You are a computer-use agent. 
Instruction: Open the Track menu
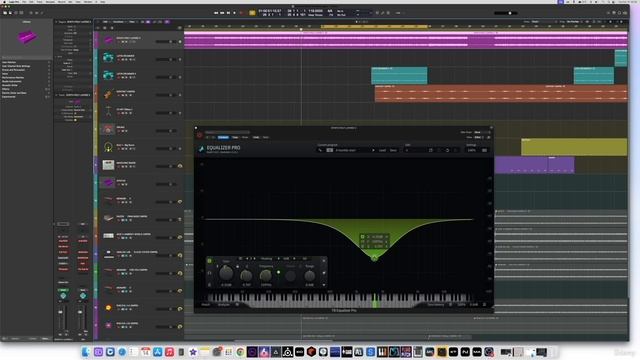(x=40, y=2)
